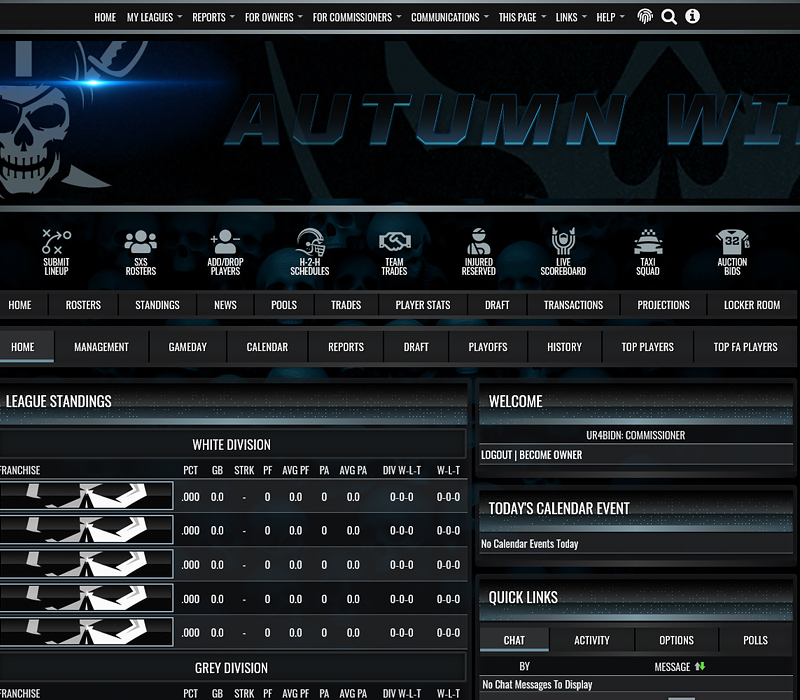
Task: Expand the Help dropdown
Action: [x=610, y=17]
